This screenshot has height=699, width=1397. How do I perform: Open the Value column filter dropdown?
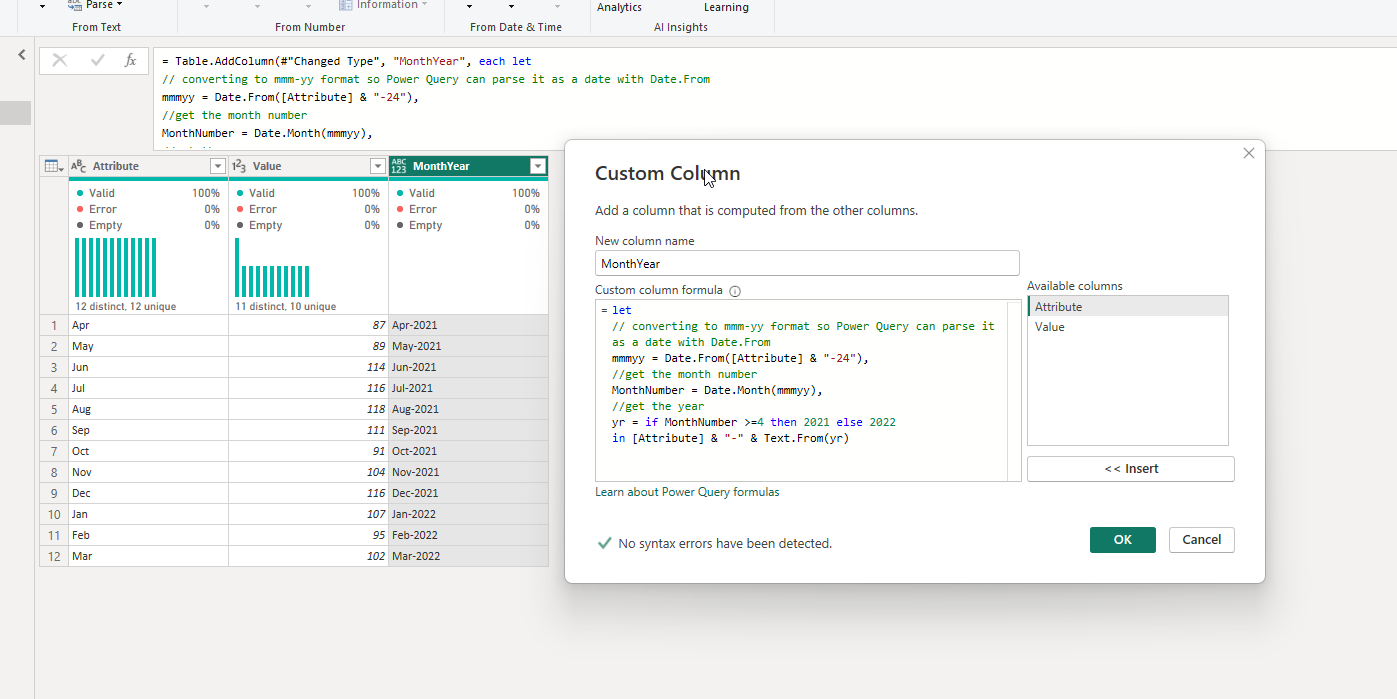pyautogui.click(x=378, y=166)
